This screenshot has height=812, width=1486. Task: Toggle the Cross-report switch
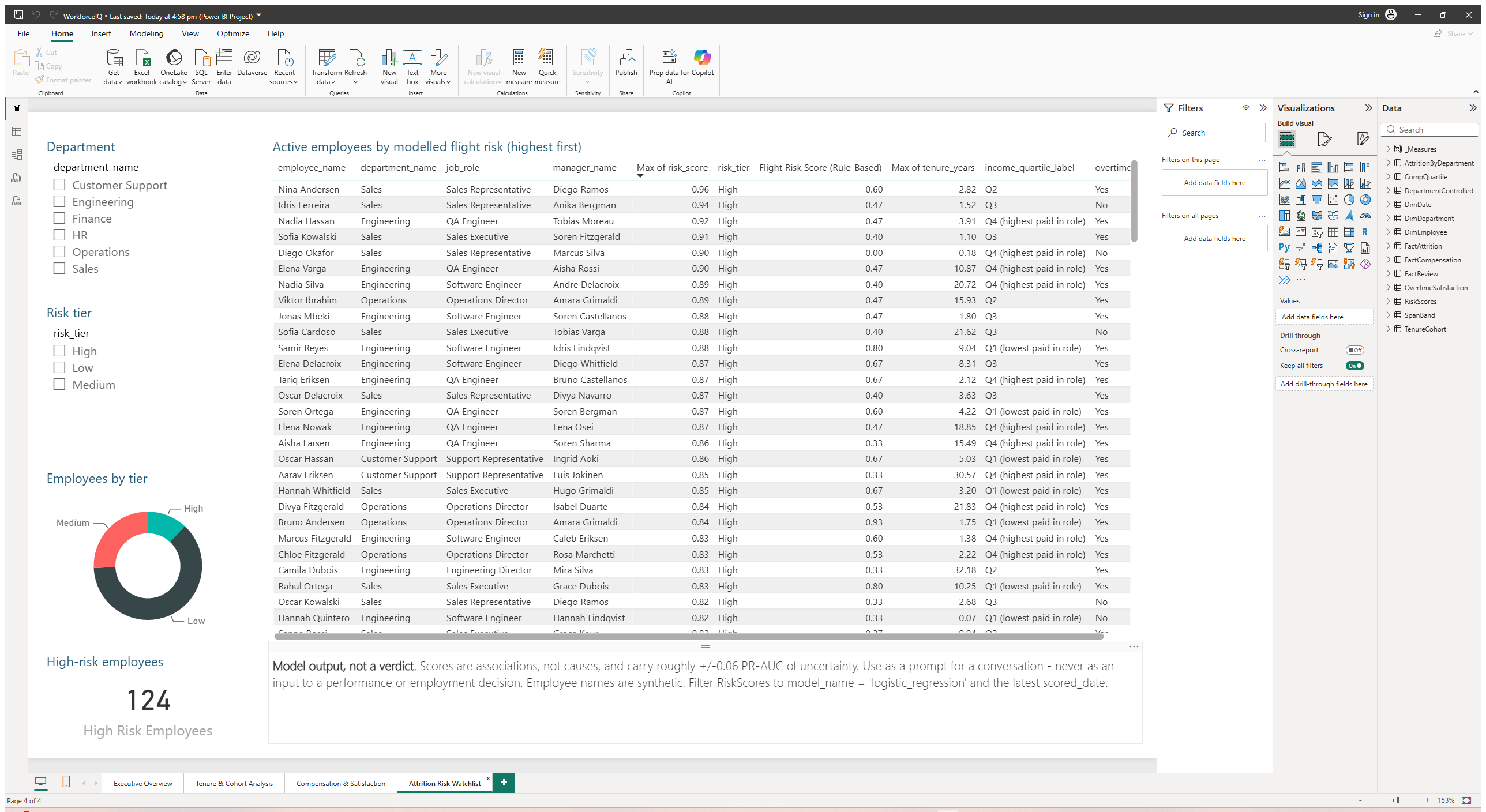(x=1354, y=350)
